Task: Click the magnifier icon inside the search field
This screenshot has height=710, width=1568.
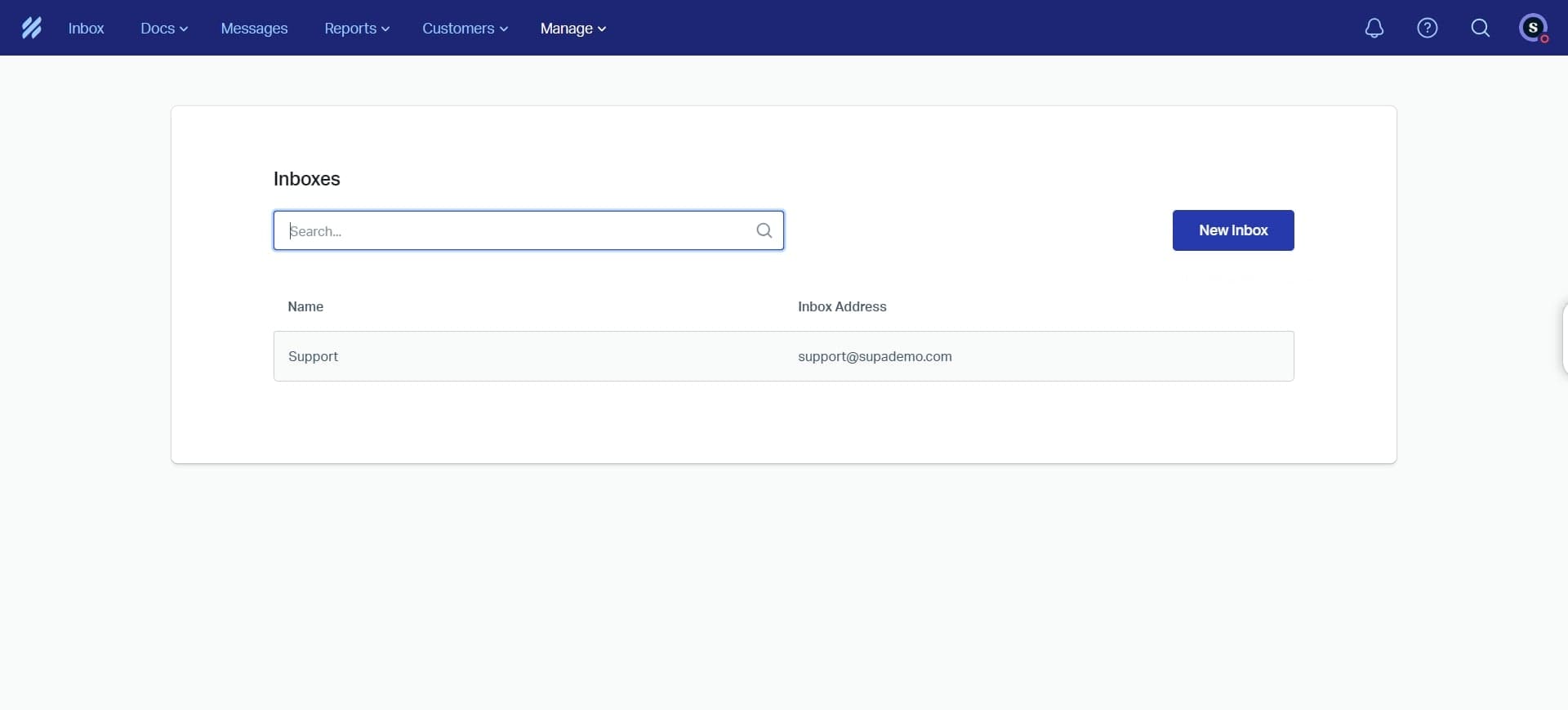Action: 764,230
